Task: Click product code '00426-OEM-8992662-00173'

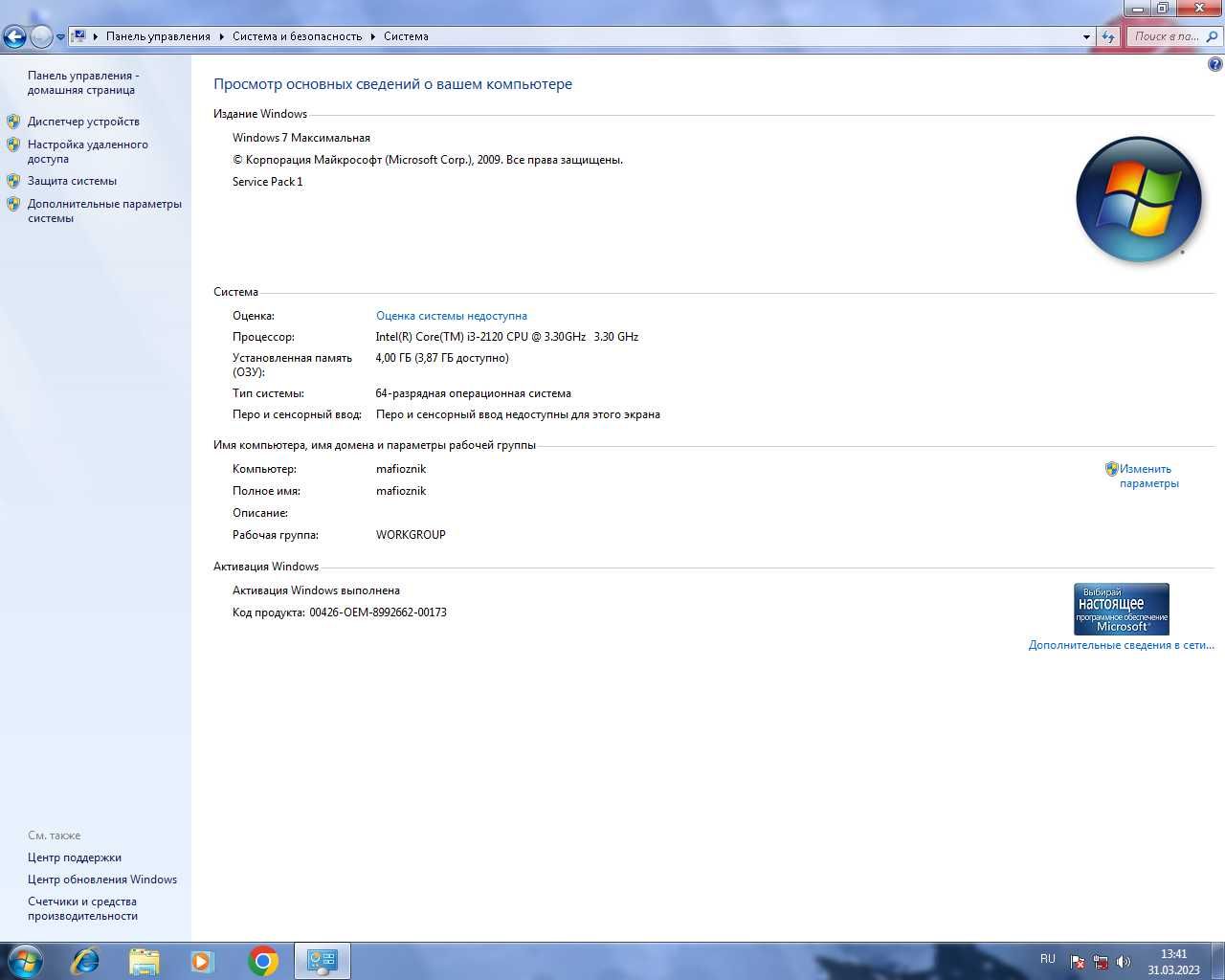Action: pos(378,612)
